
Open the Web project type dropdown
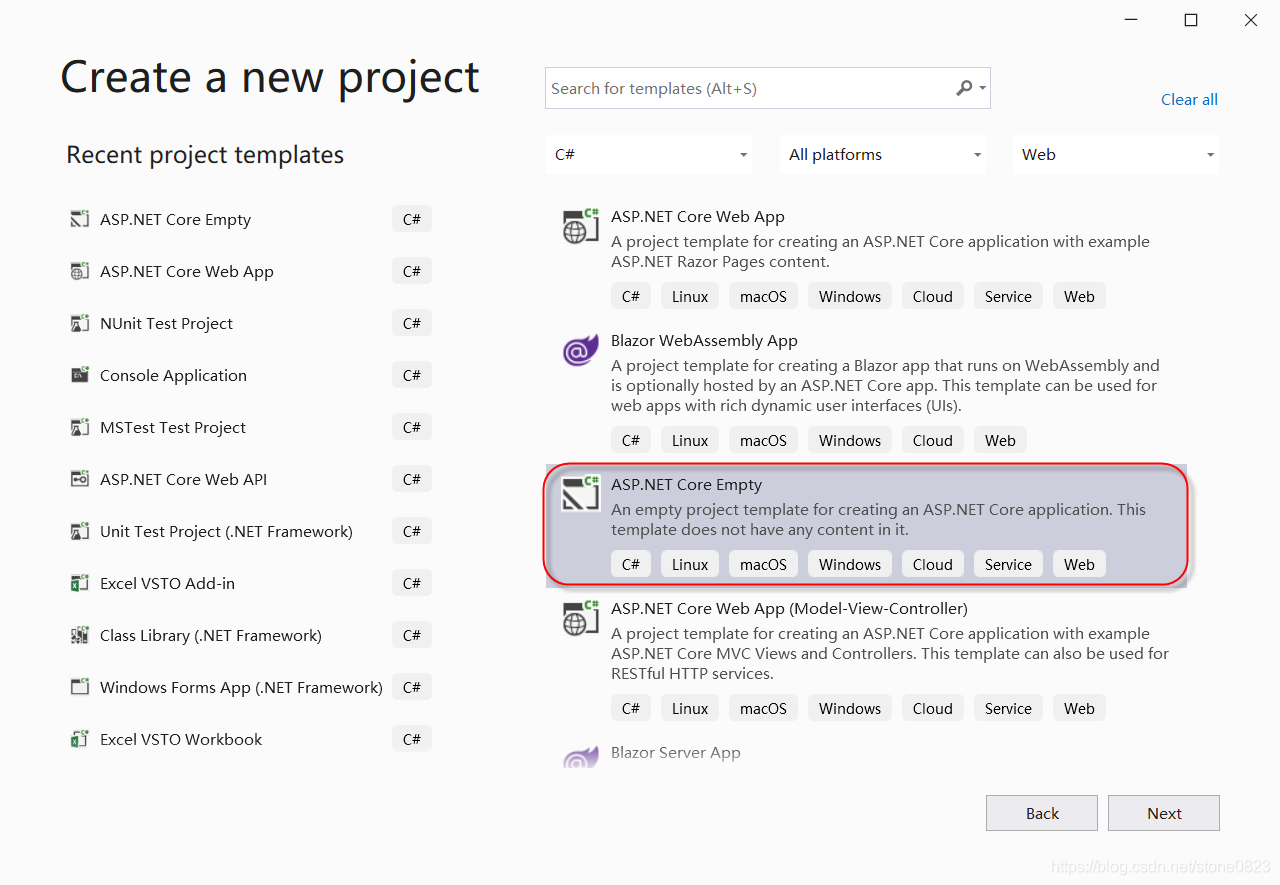pyautogui.click(x=1115, y=154)
